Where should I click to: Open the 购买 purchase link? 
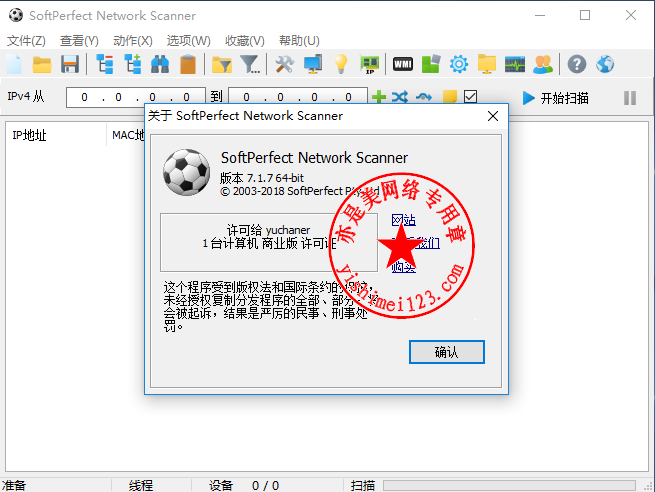click(x=404, y=266)
